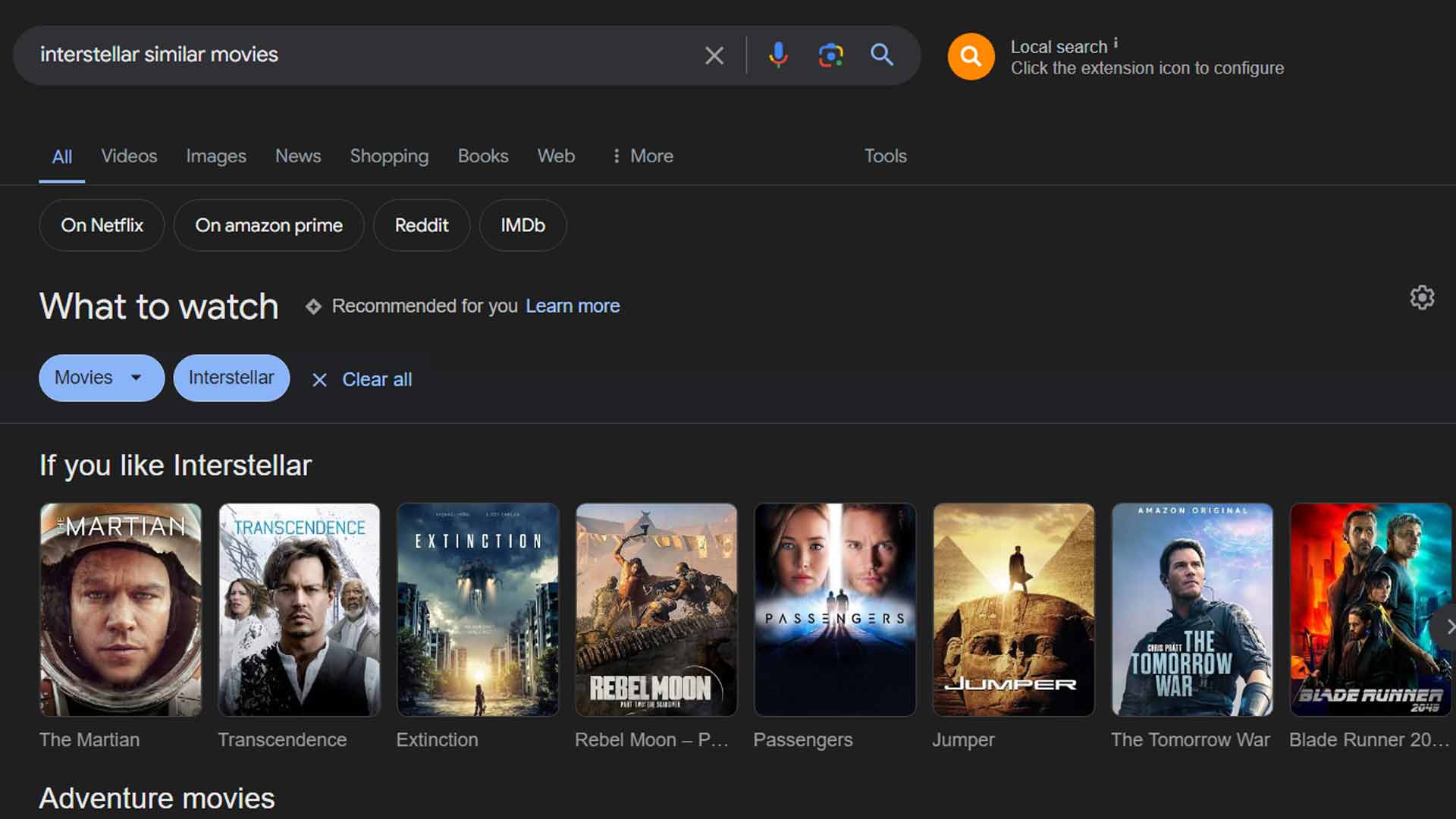
Task: Click the "The Martian" title text
Action: point(89,740)
